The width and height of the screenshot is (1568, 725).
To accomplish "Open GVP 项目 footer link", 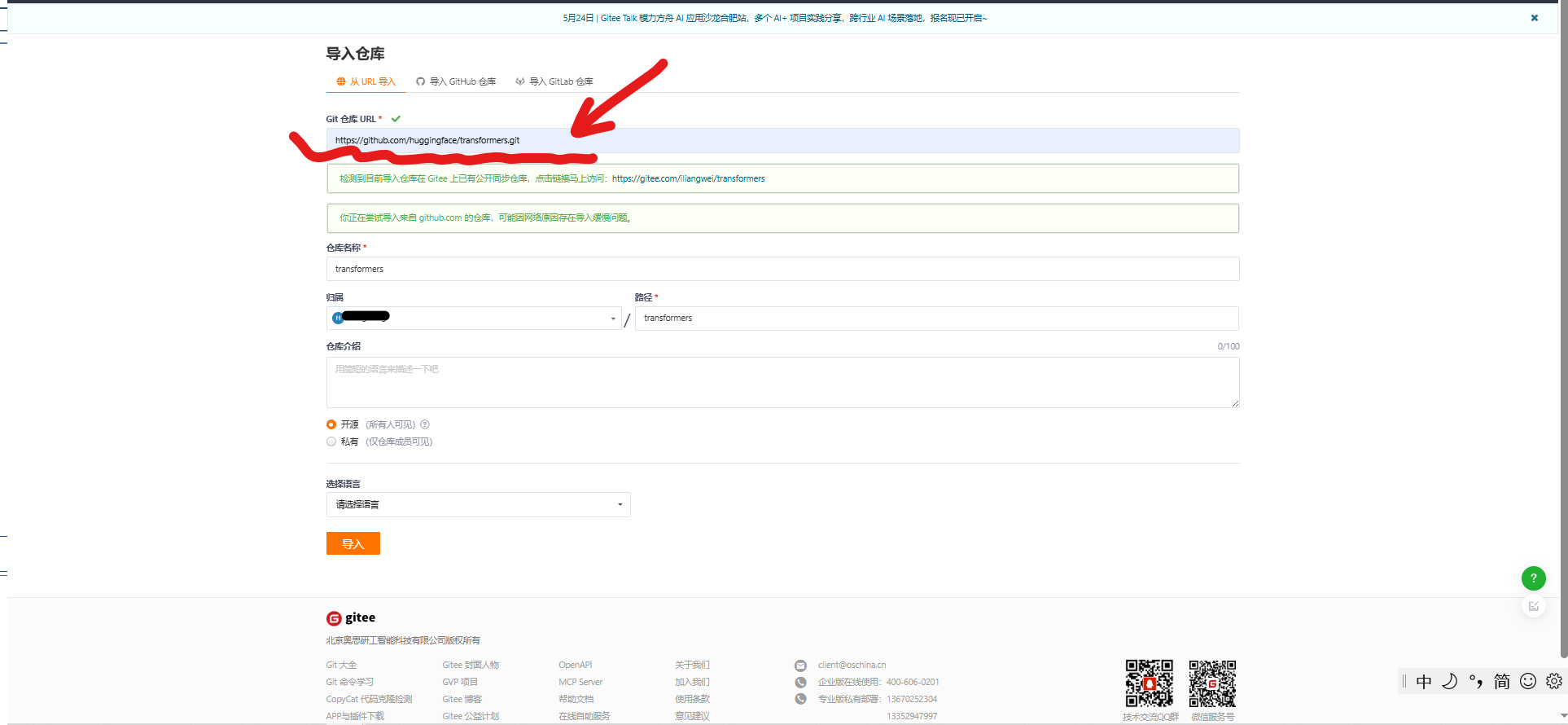I will coord(460,682).
